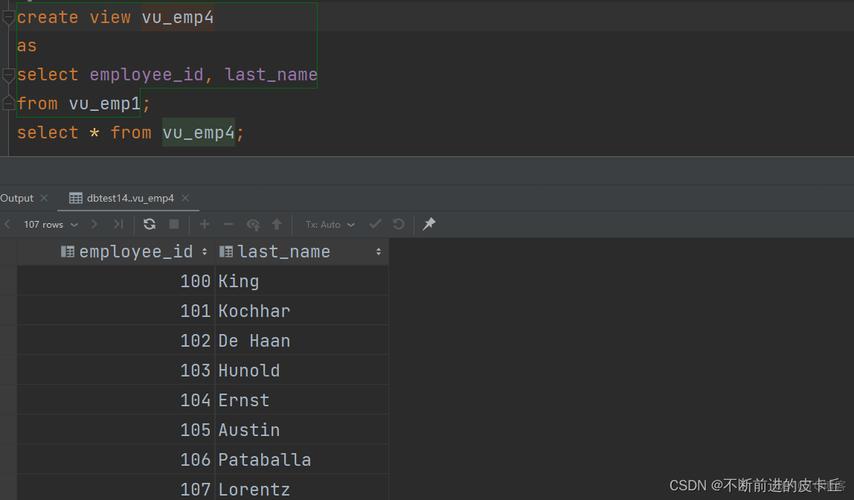Go to previous page arrow
This screenshot has width=854, height=500.
[x=7, y=224]
